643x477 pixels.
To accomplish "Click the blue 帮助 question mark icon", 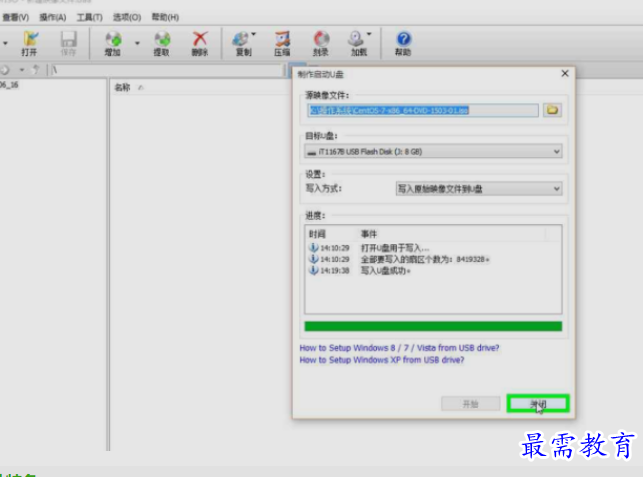I will tap(403, 43).
